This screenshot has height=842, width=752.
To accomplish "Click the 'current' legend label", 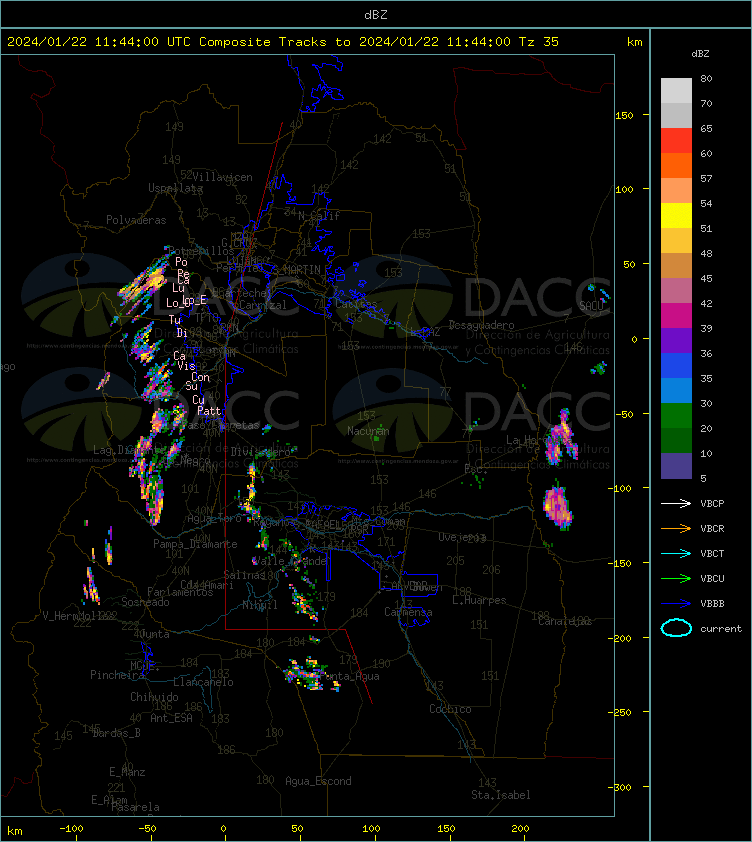I will click(x=721, y=628).
